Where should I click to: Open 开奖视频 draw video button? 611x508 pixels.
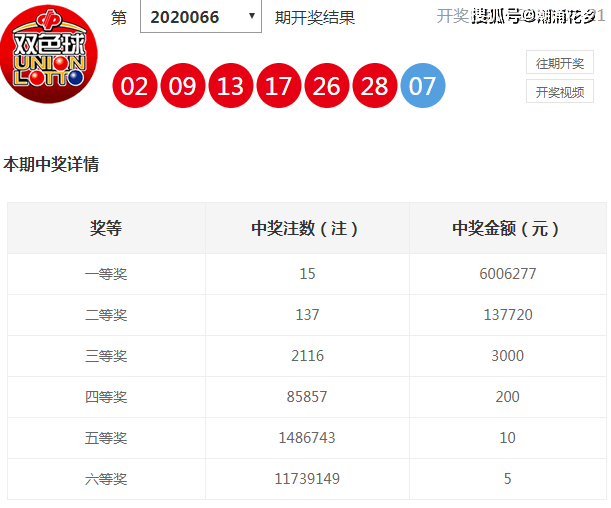click(560, 92)
